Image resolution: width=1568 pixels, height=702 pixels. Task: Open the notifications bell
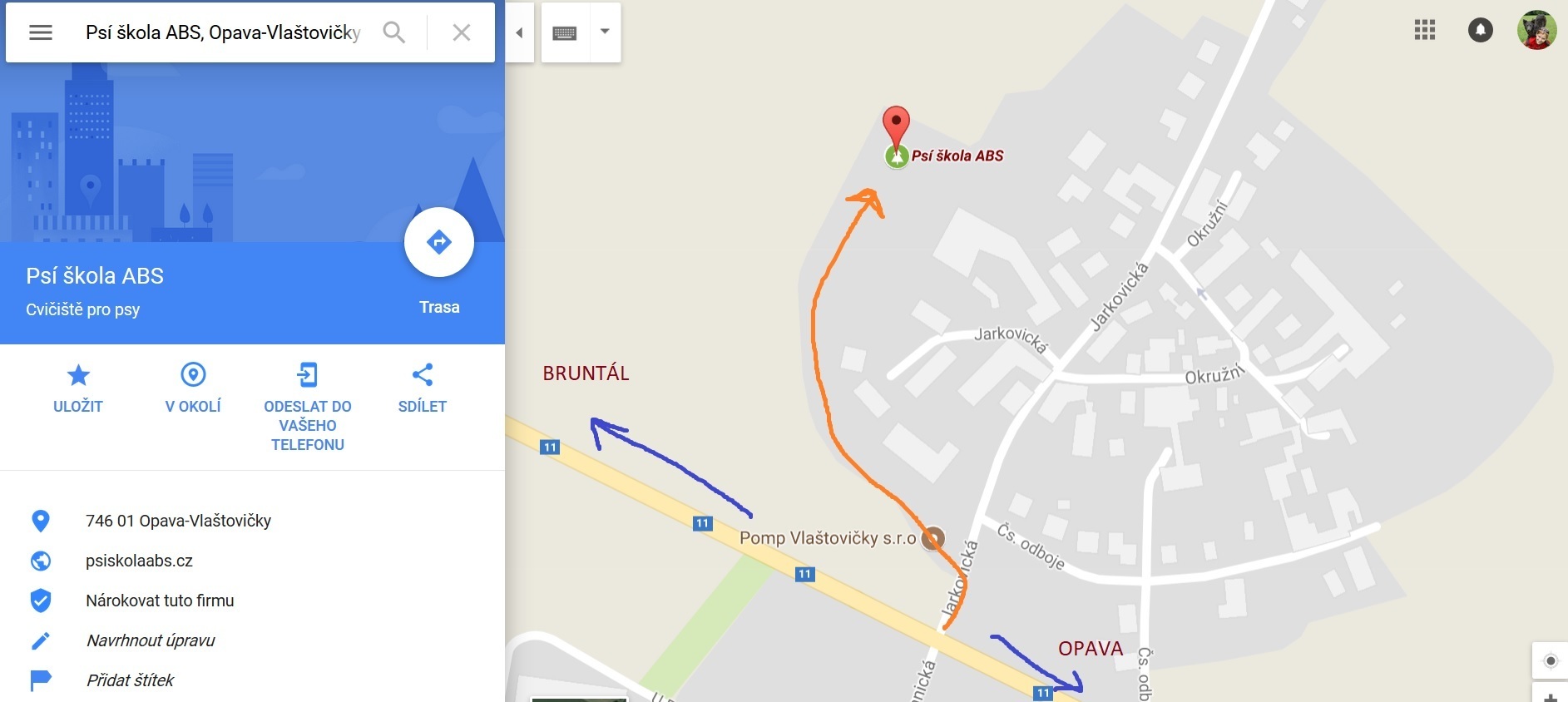(1480, 31)
